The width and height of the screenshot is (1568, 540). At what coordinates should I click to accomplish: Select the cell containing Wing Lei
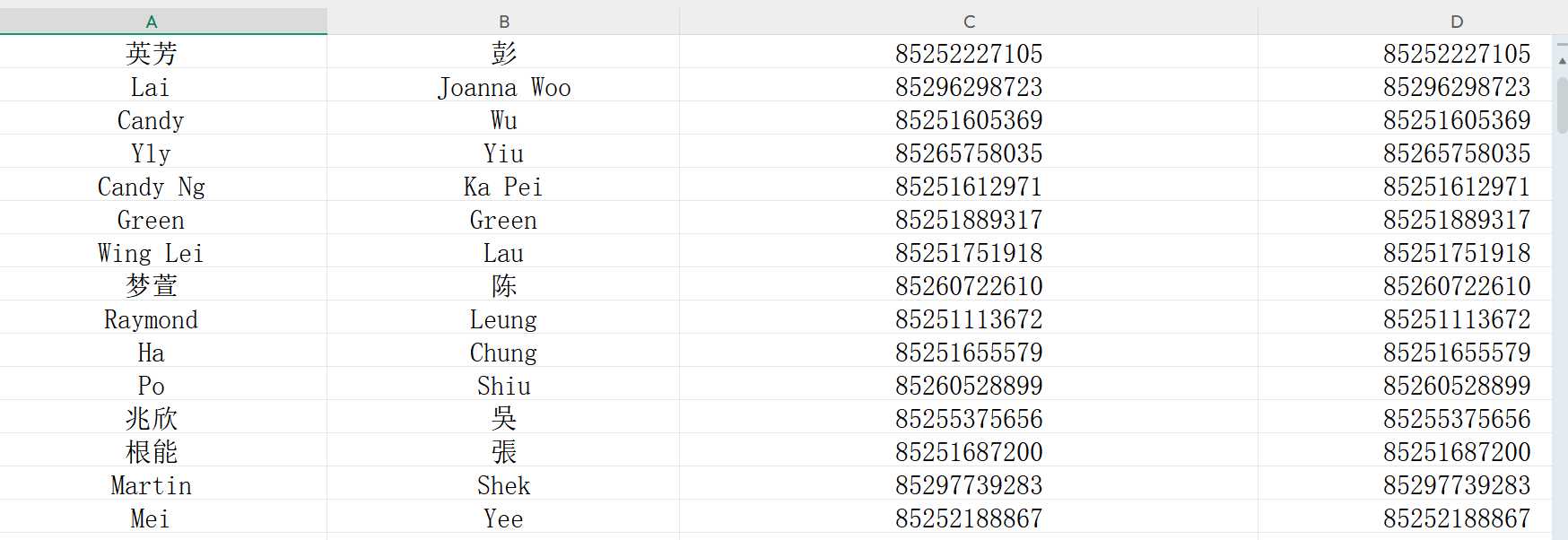(163, 253)
